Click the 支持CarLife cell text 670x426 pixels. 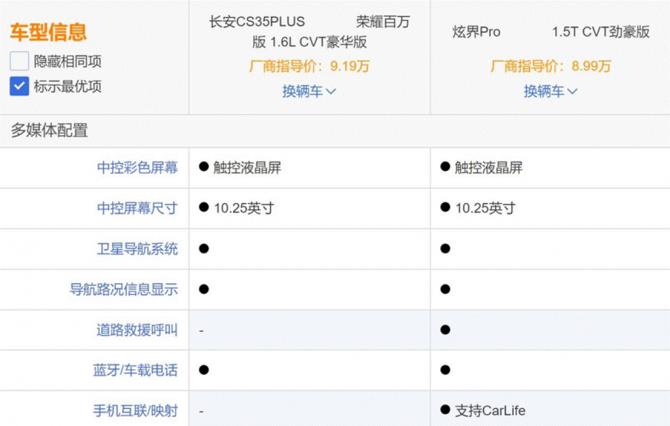tap(489, 410)
